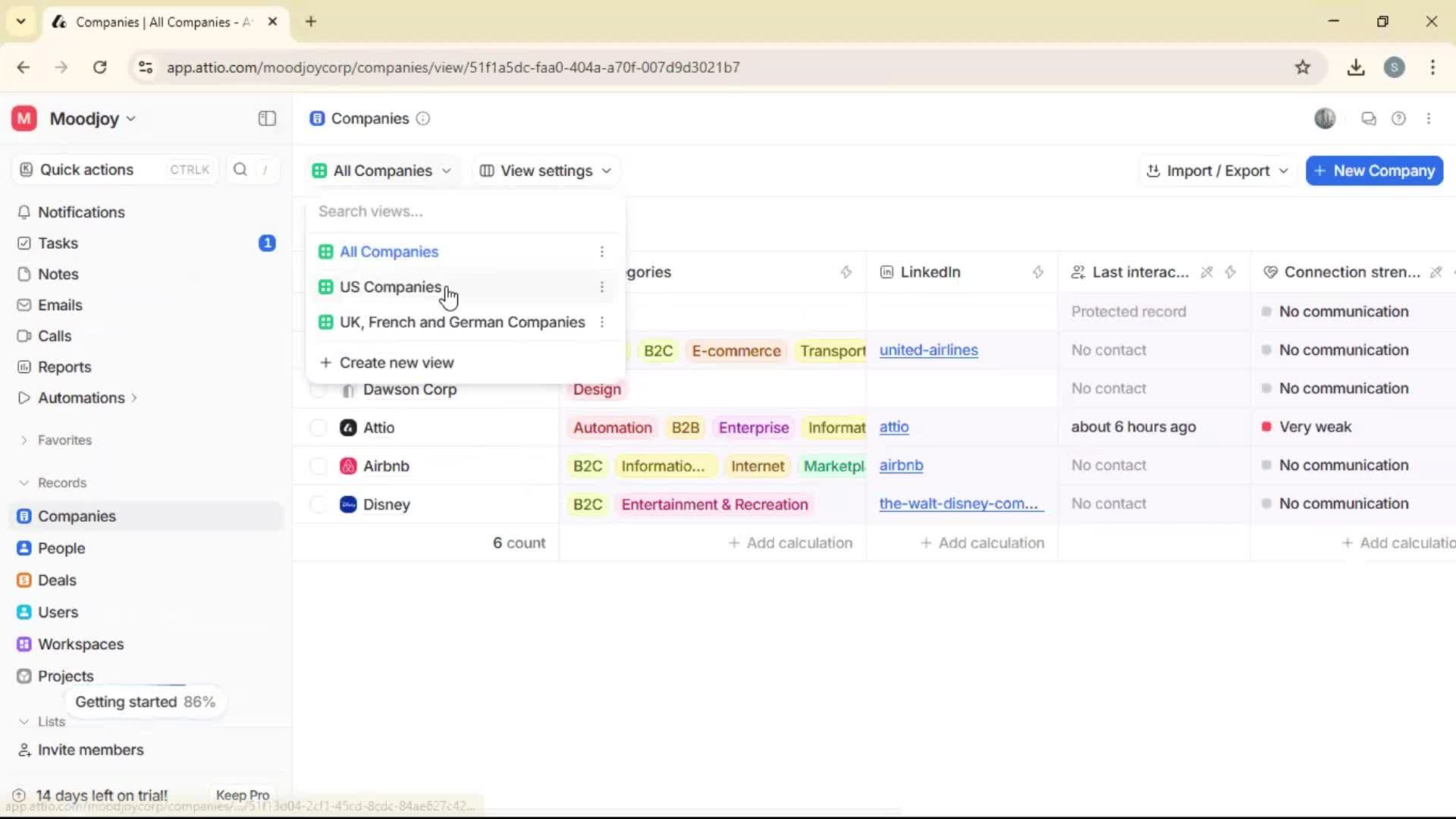Open the united-airlines LinkedIn link

click(929, 350)
